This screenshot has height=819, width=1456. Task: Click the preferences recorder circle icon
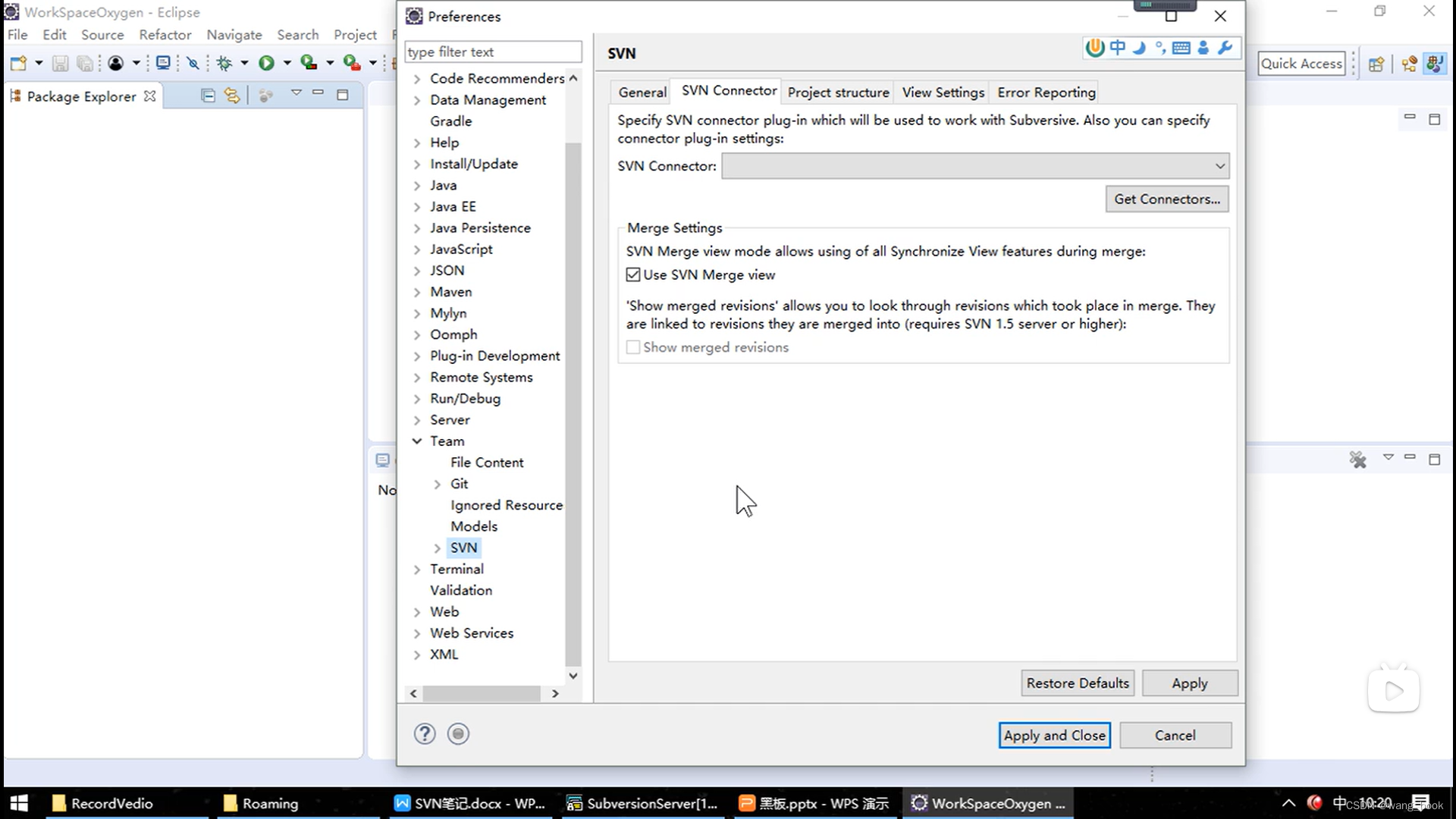click(458, 733)
